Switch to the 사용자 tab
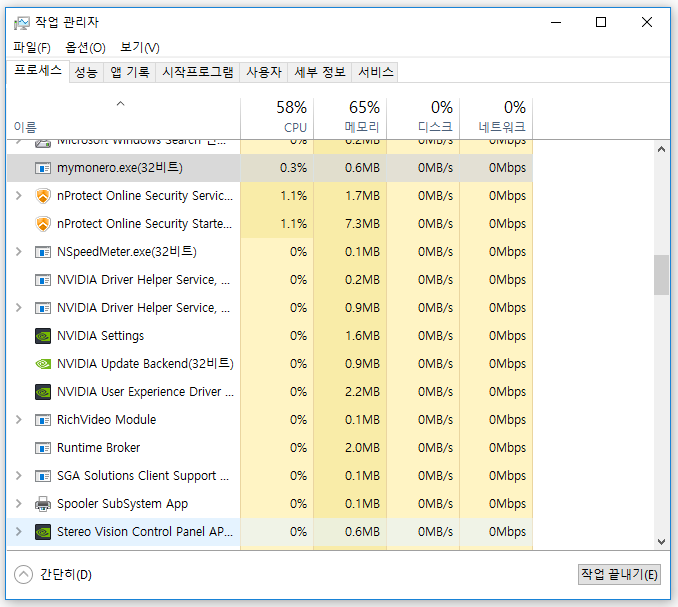The width and height of the screenshot is (678, 607). pos(264,72)
